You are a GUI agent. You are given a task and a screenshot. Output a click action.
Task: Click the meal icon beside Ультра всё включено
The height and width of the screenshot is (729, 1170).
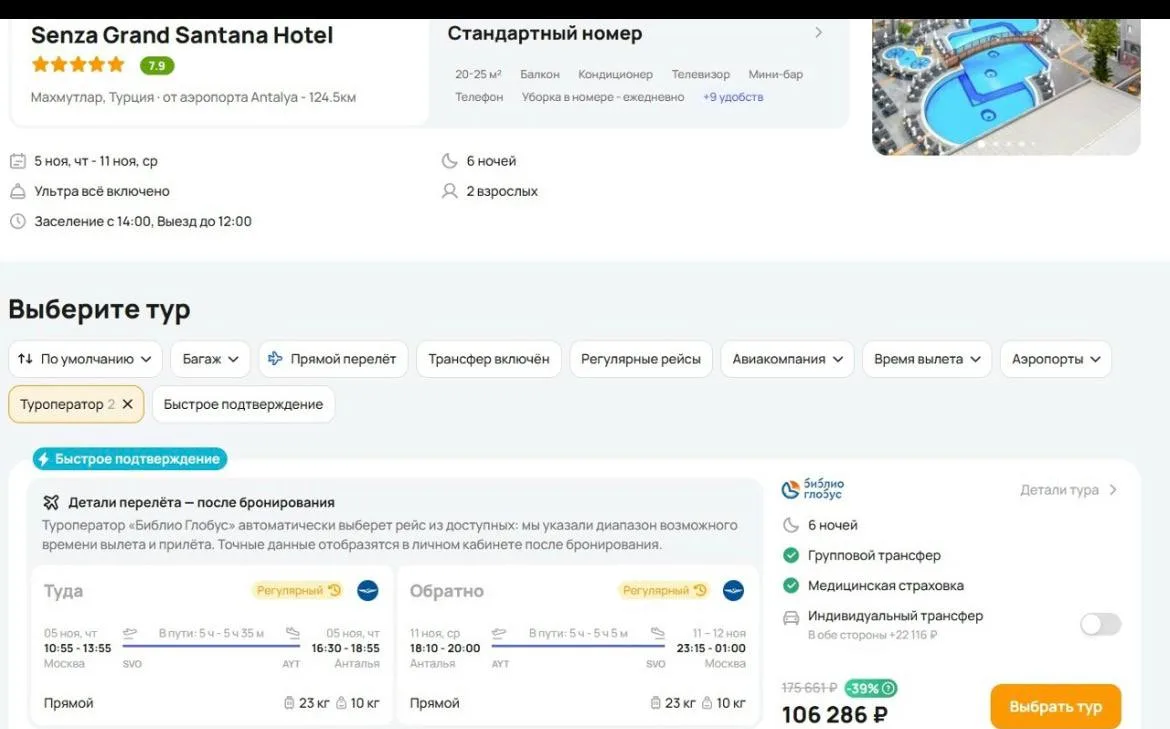coord(18,191)
